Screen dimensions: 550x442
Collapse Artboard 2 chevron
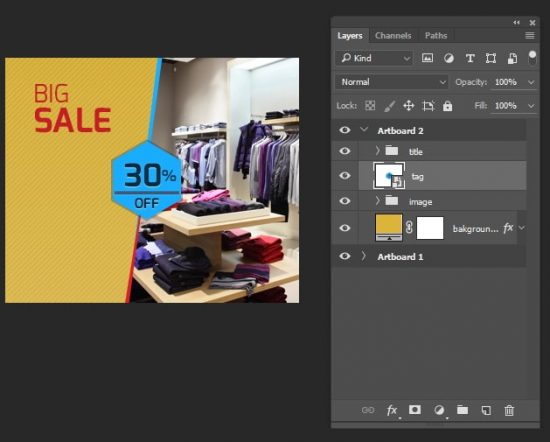[364, 129]
